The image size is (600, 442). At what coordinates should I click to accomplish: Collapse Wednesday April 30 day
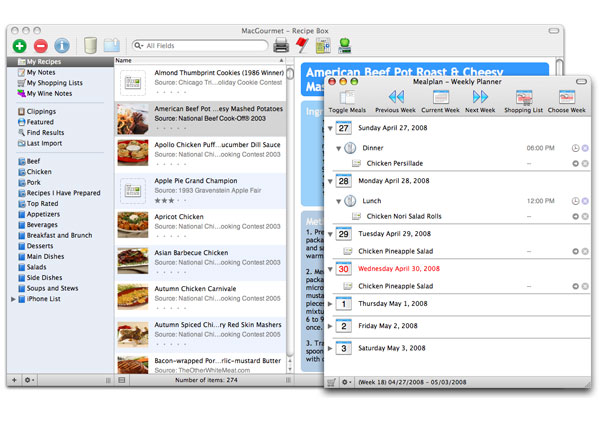pos(330,269)
